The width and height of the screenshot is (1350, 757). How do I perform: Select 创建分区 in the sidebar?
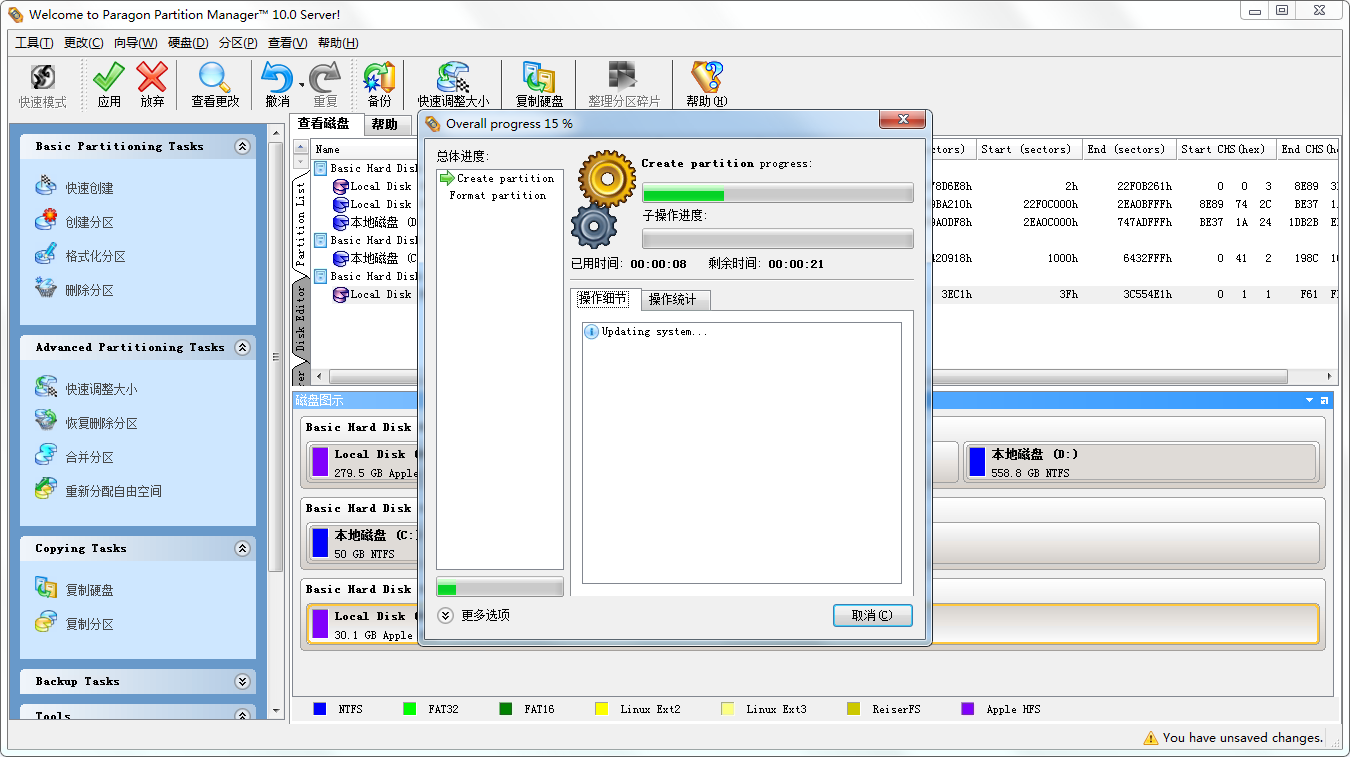click(x=90, y=222)
